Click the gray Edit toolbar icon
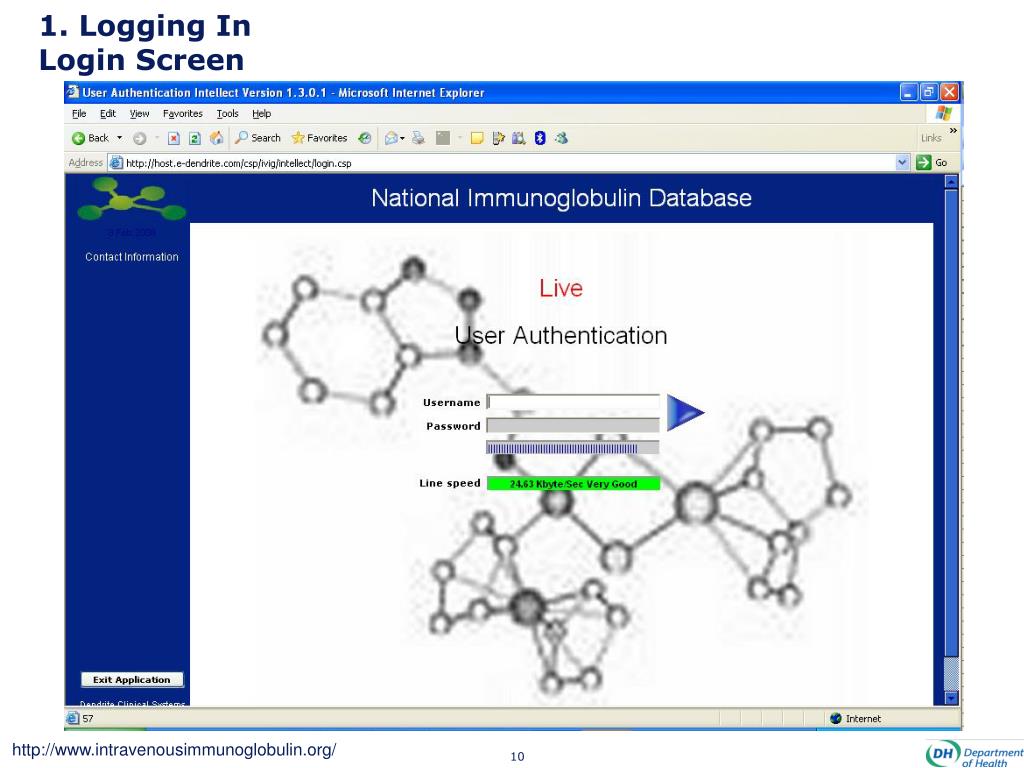The height and width of the screenshot is (768, 1024). pos(443,138)
